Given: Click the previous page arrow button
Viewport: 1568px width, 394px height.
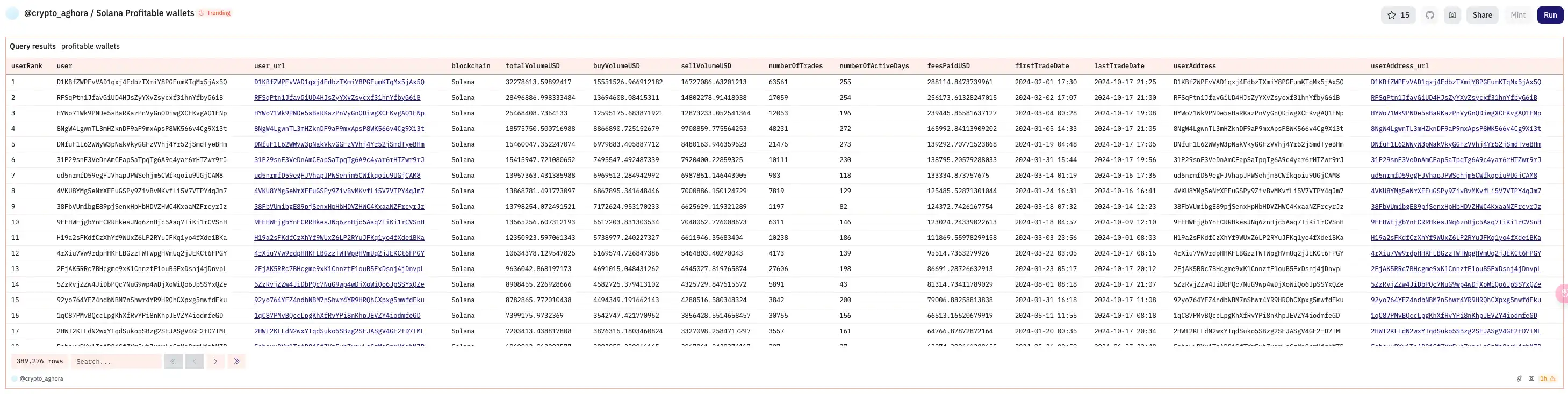Looking at the screenshot, I should [x=194, y=361].
